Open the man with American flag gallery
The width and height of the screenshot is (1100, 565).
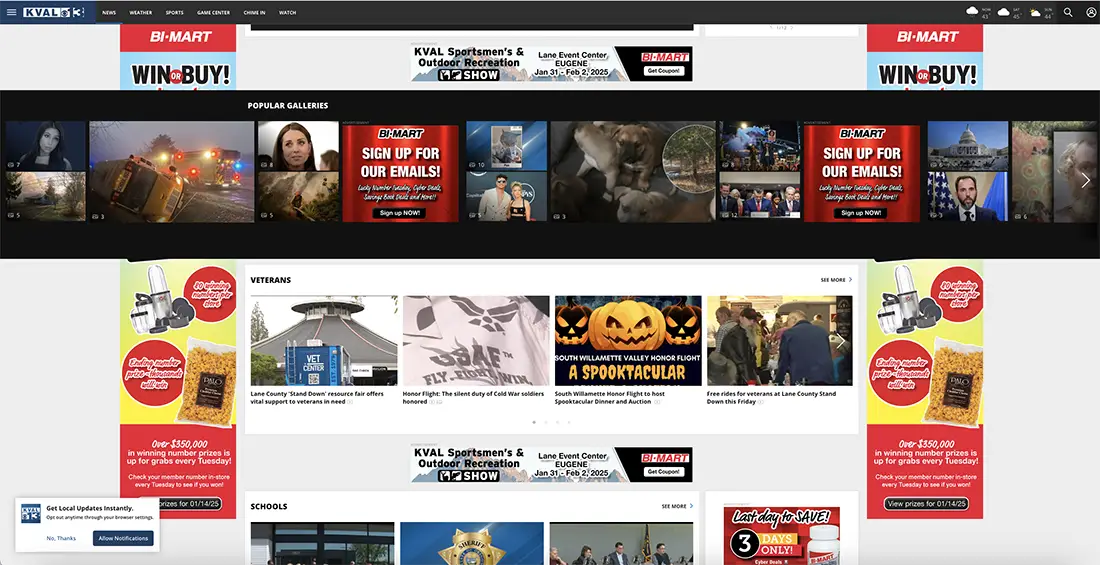pos(968,197)
